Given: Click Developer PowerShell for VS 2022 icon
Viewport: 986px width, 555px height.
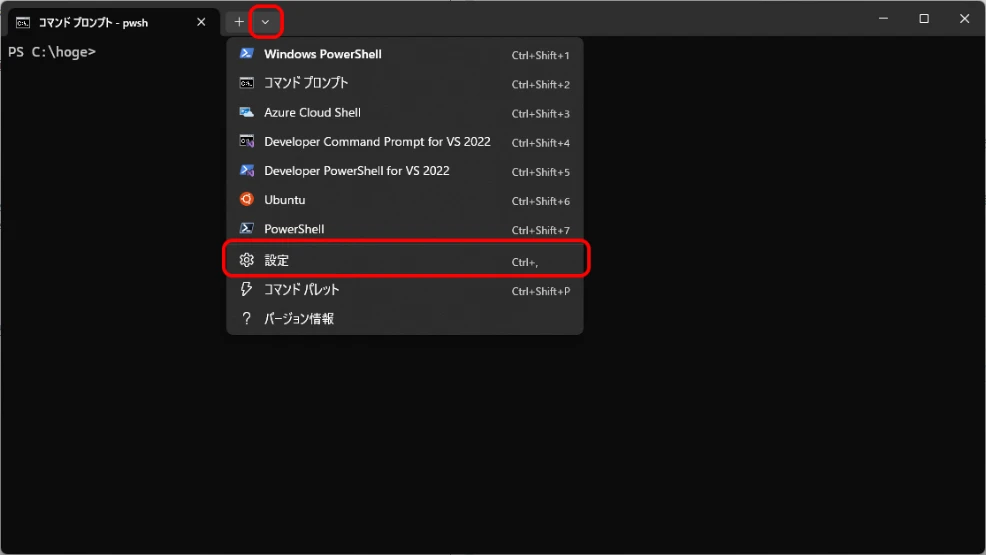Looking at the screenshot, I should (246, 171).
